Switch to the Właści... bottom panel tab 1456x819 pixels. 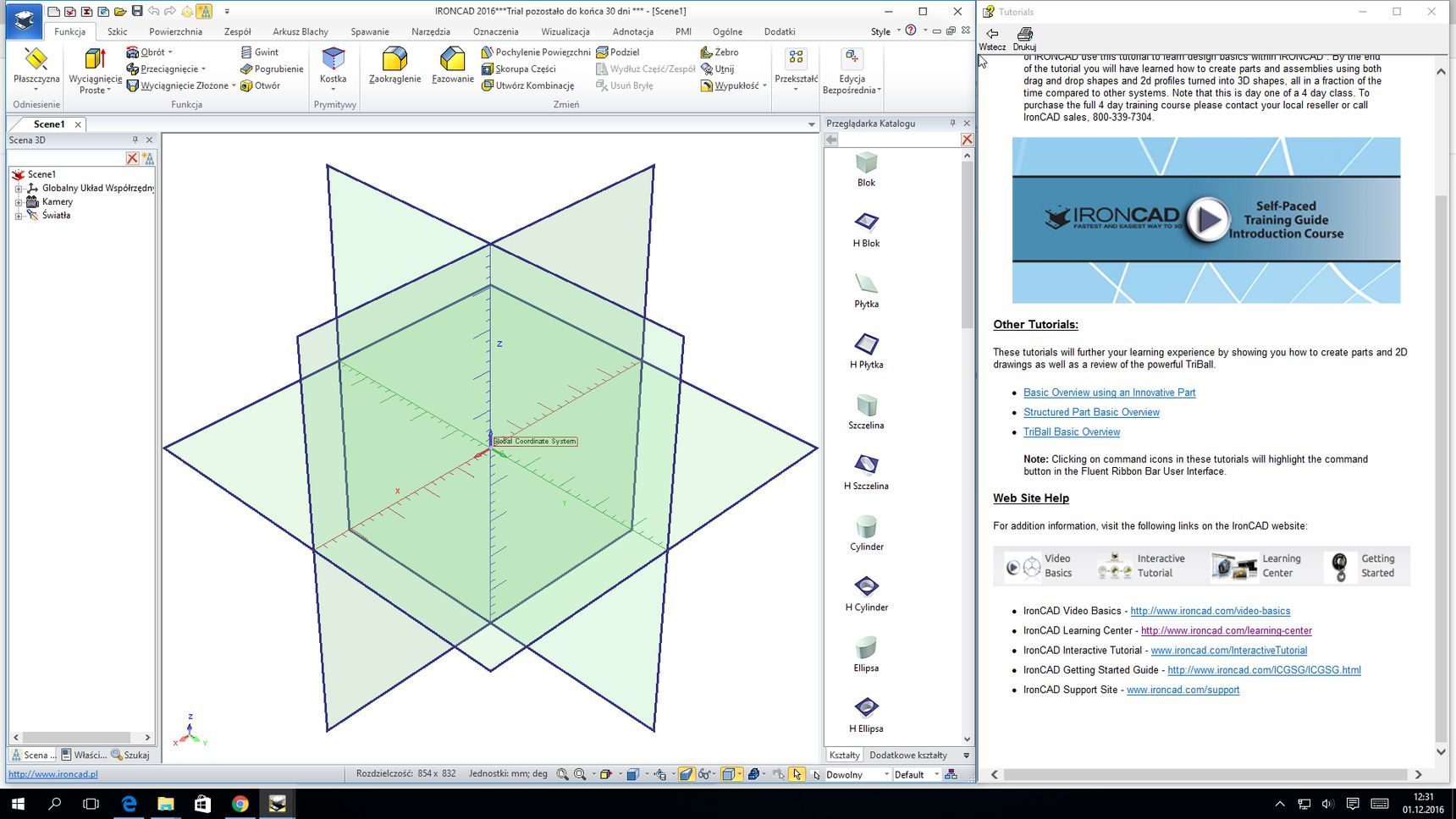(x=84, y=755)
